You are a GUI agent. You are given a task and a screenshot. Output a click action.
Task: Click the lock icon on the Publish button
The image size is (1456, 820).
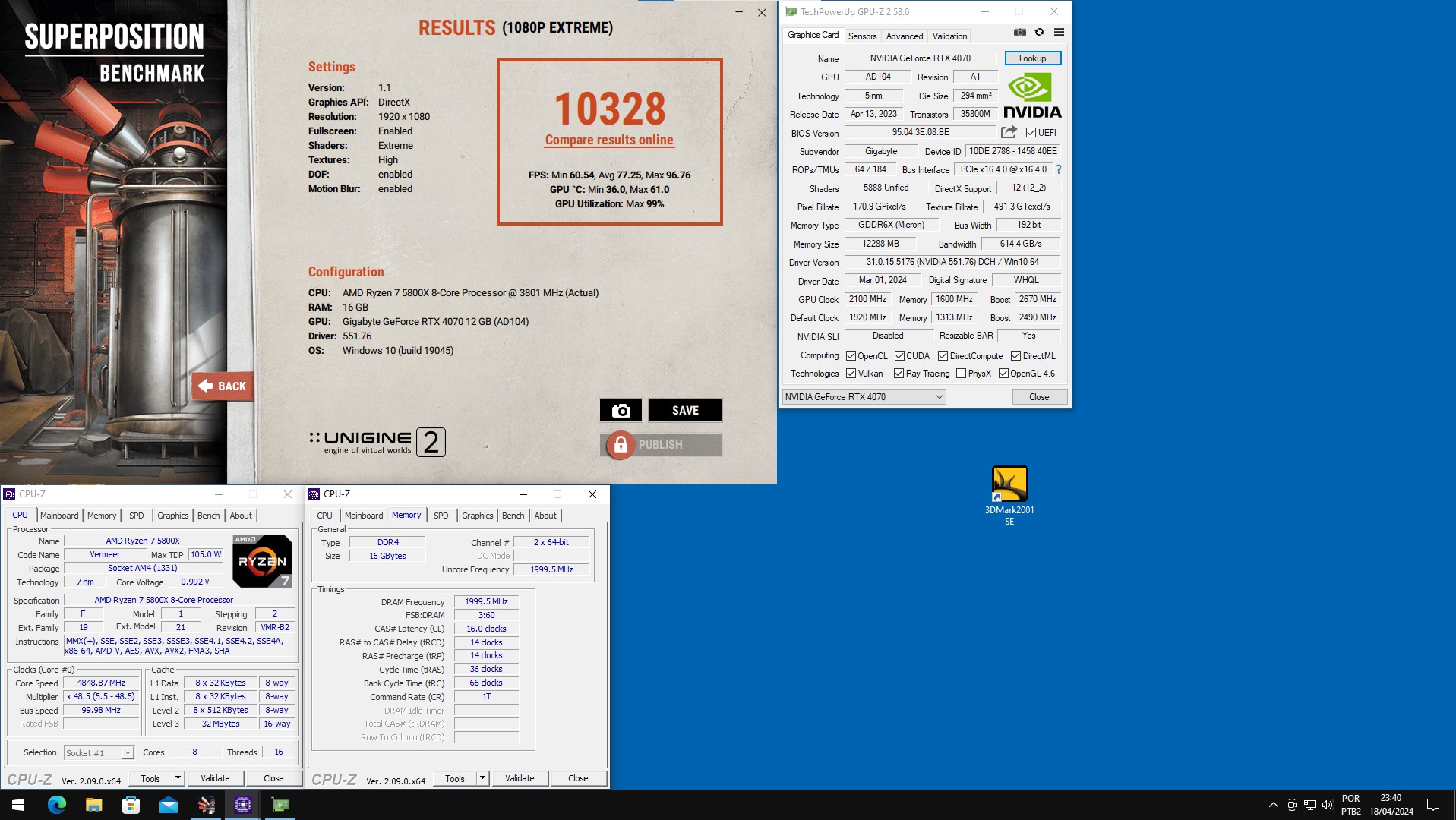tap(621, 445)
